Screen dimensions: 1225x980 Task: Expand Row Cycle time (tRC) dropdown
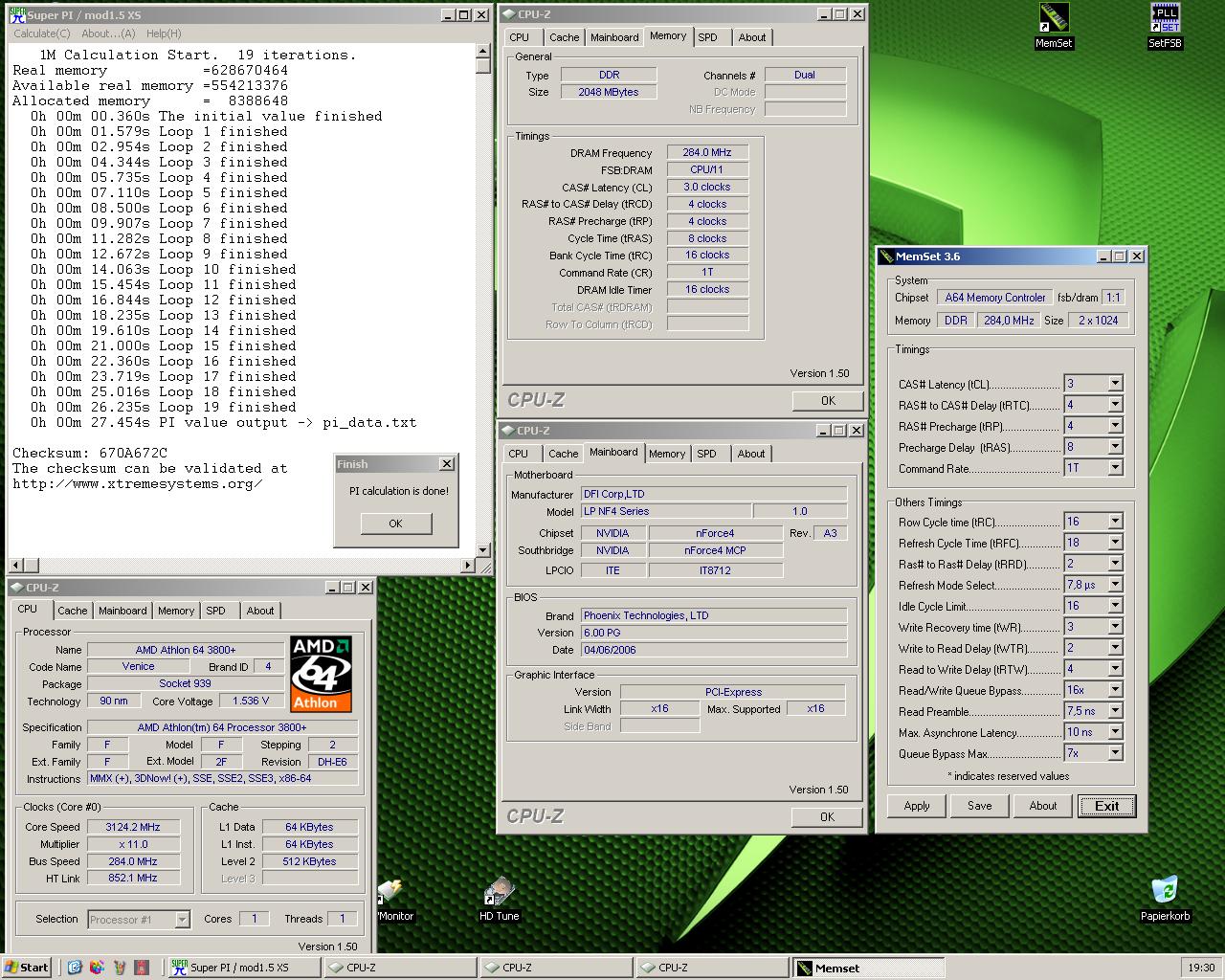click(1115, 522)
